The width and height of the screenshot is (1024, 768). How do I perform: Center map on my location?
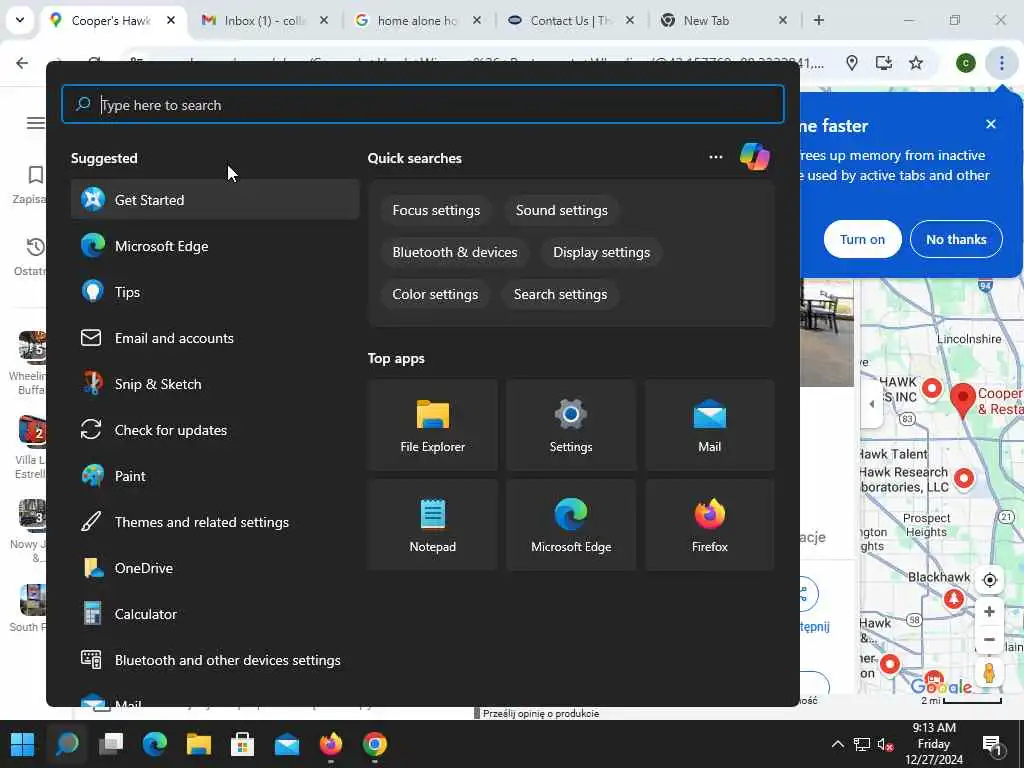pyautogui.click(x=989, y=580)
